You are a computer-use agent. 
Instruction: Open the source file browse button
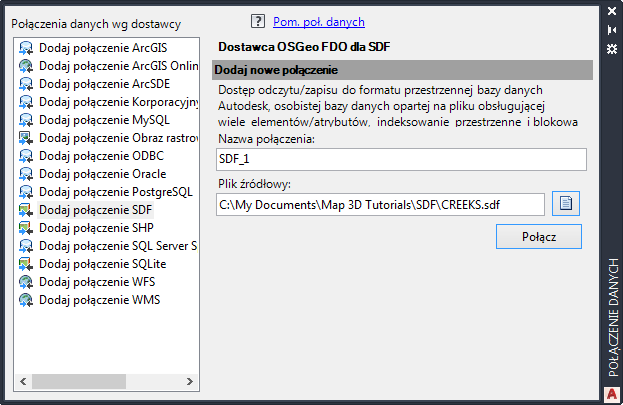[566, 204]
